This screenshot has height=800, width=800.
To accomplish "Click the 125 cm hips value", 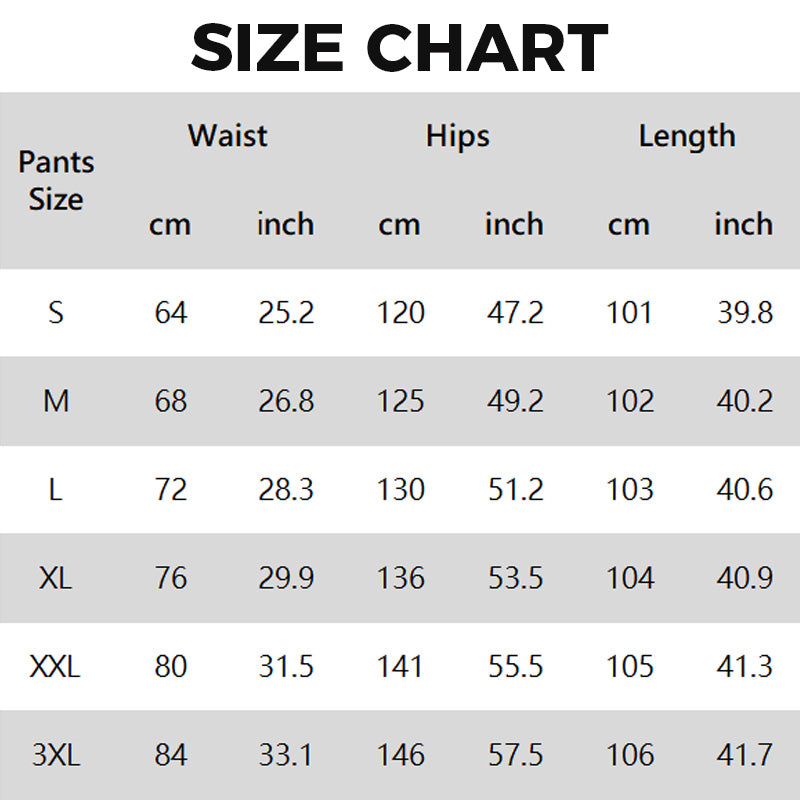I will 400,401.
